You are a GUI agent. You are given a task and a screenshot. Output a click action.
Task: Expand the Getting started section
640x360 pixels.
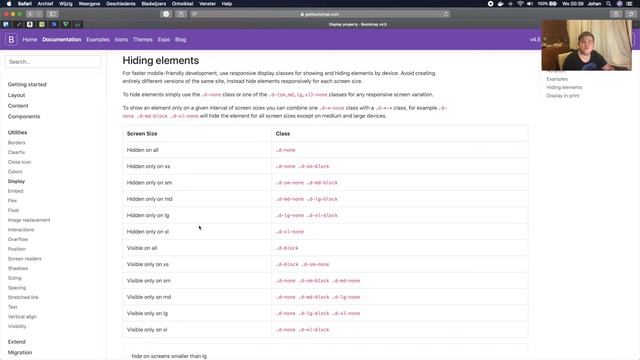(27, 84)
